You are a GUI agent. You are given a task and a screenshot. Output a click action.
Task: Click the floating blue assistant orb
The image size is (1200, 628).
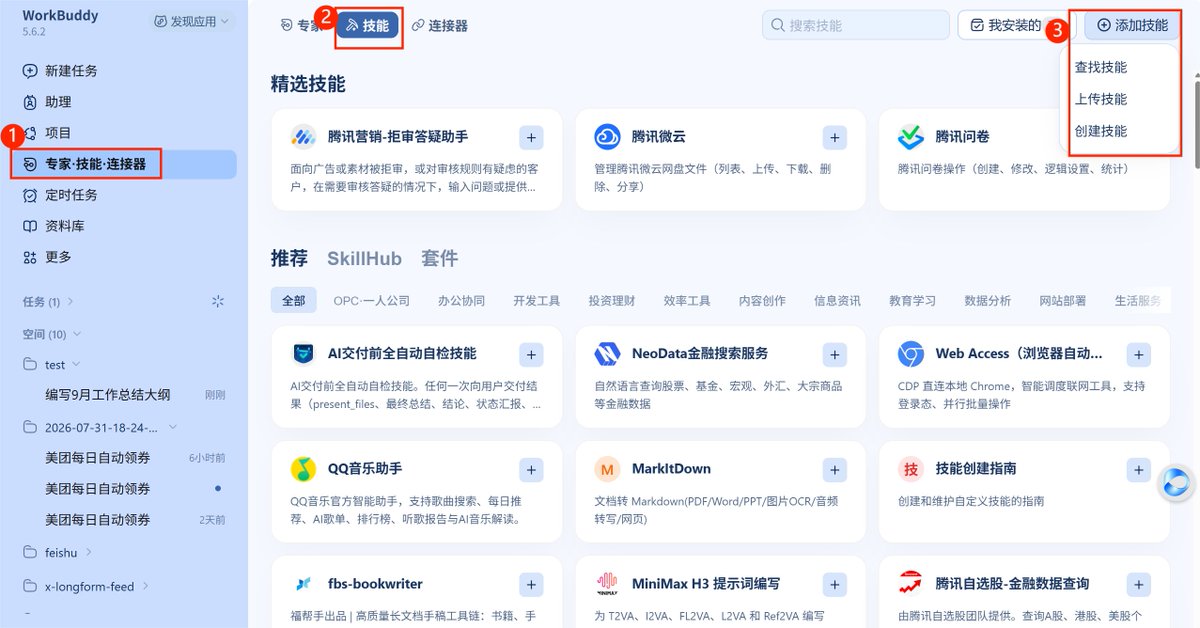(1177, 484)
